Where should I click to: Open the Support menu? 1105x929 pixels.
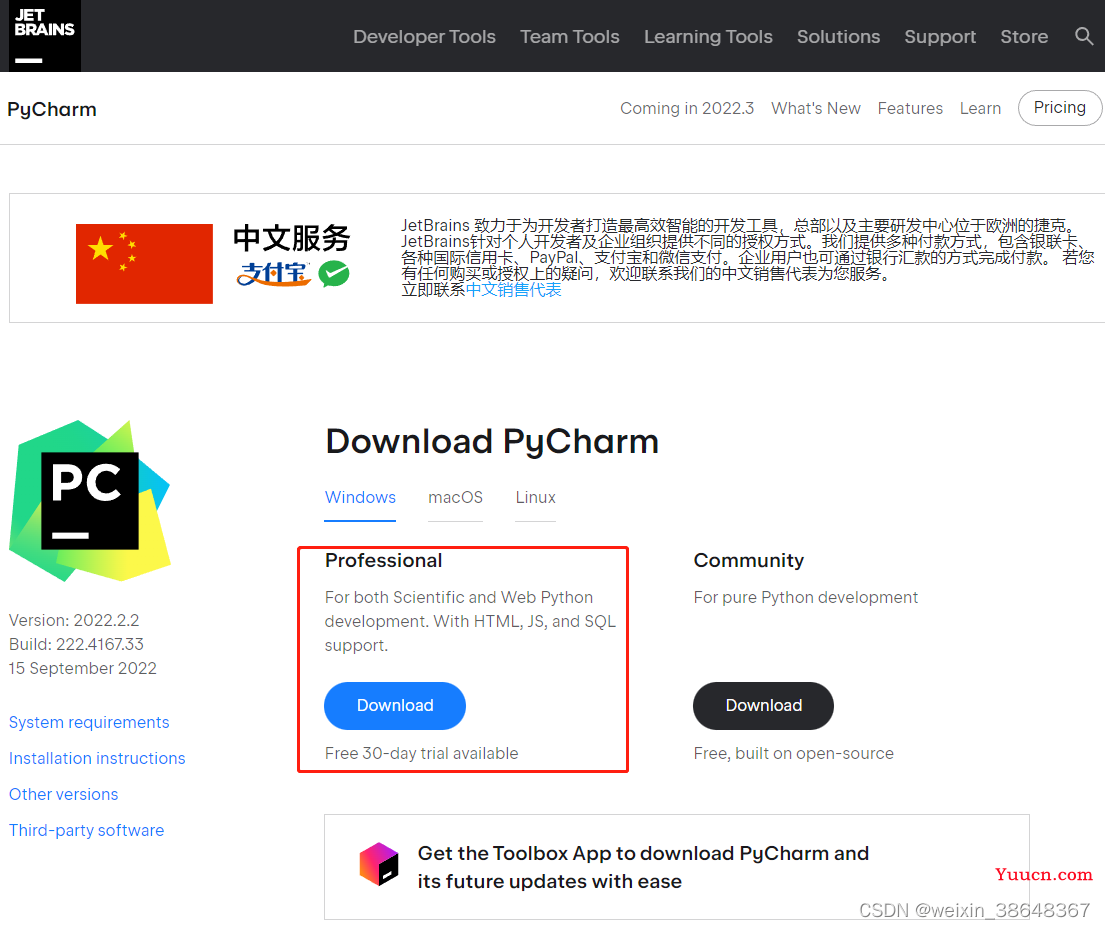pos(940,37)
